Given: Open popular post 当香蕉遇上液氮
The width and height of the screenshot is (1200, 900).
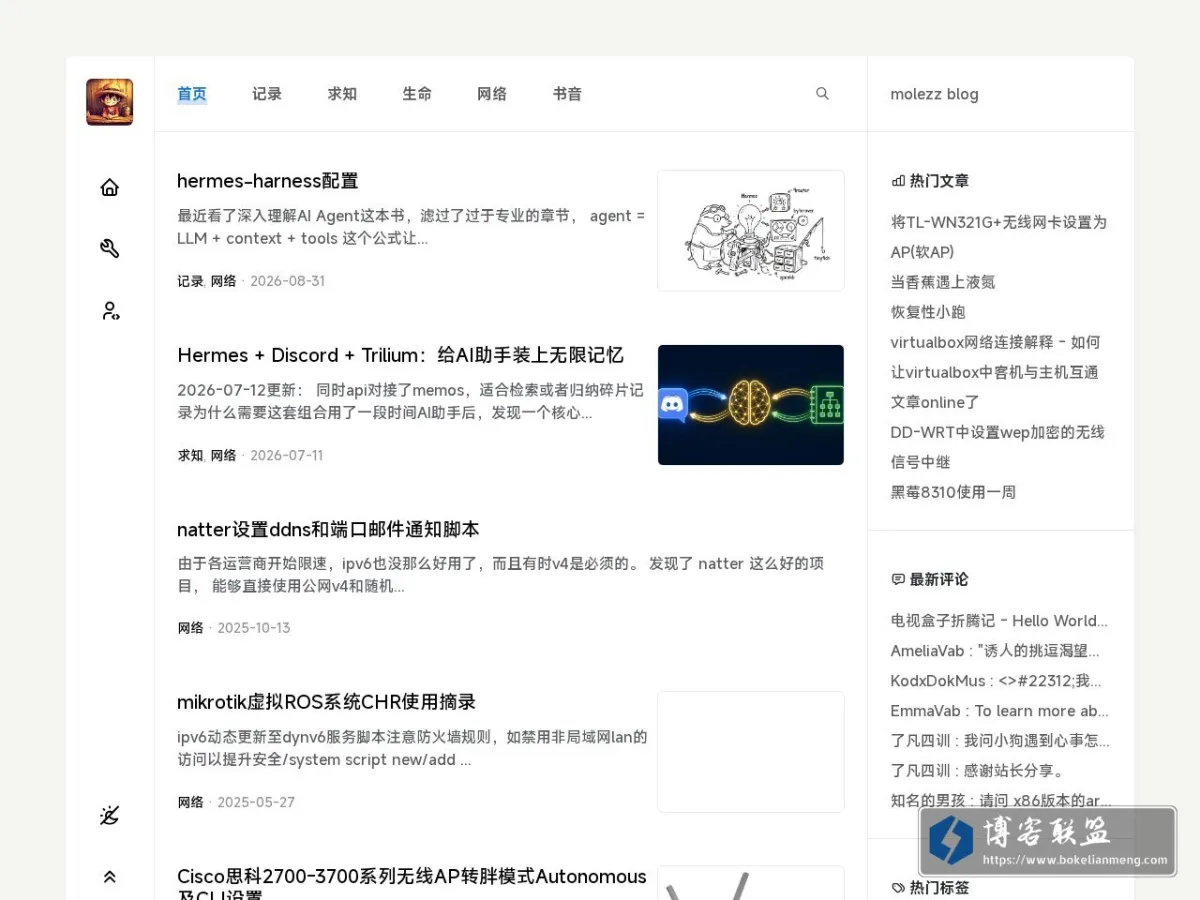Looking at the screenshot, I should [943, 282].
